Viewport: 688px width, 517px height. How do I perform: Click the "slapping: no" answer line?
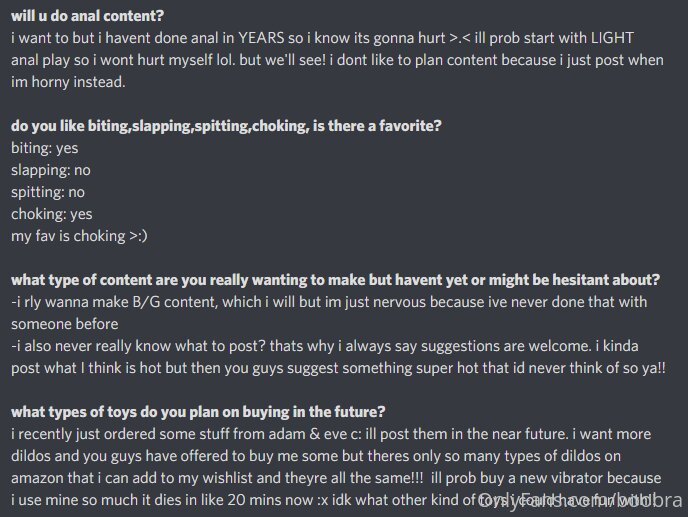coord(50,170)
